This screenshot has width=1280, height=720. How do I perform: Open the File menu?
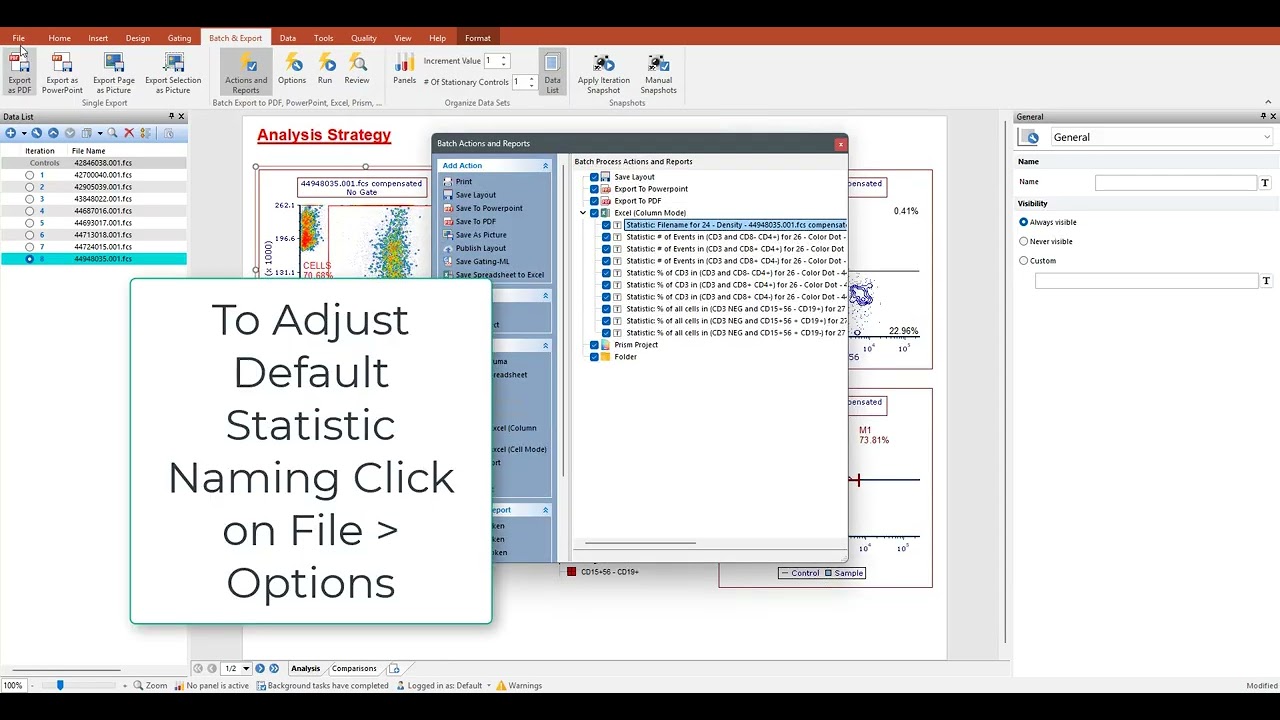point(18,38)
